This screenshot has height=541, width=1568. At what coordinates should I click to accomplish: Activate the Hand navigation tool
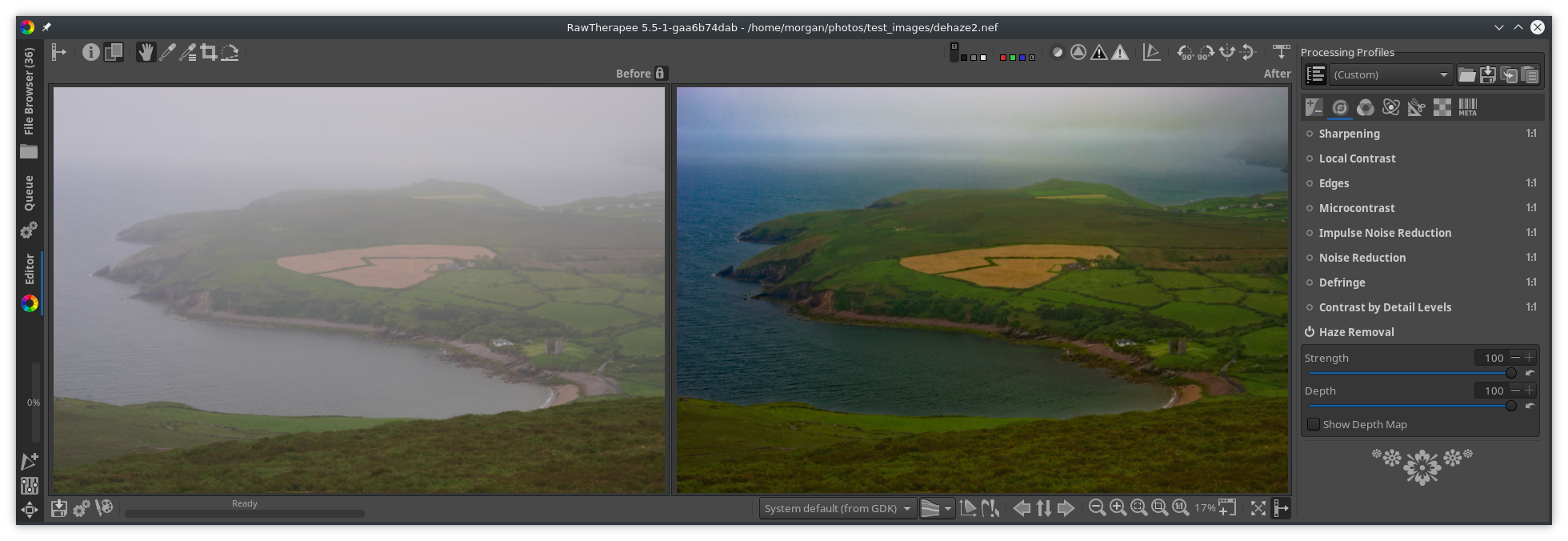pyautogui.click(x=145, y=53)
